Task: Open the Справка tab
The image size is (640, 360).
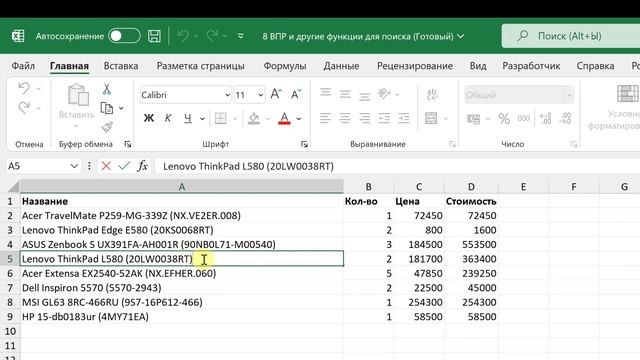Action: pos(595,66)
